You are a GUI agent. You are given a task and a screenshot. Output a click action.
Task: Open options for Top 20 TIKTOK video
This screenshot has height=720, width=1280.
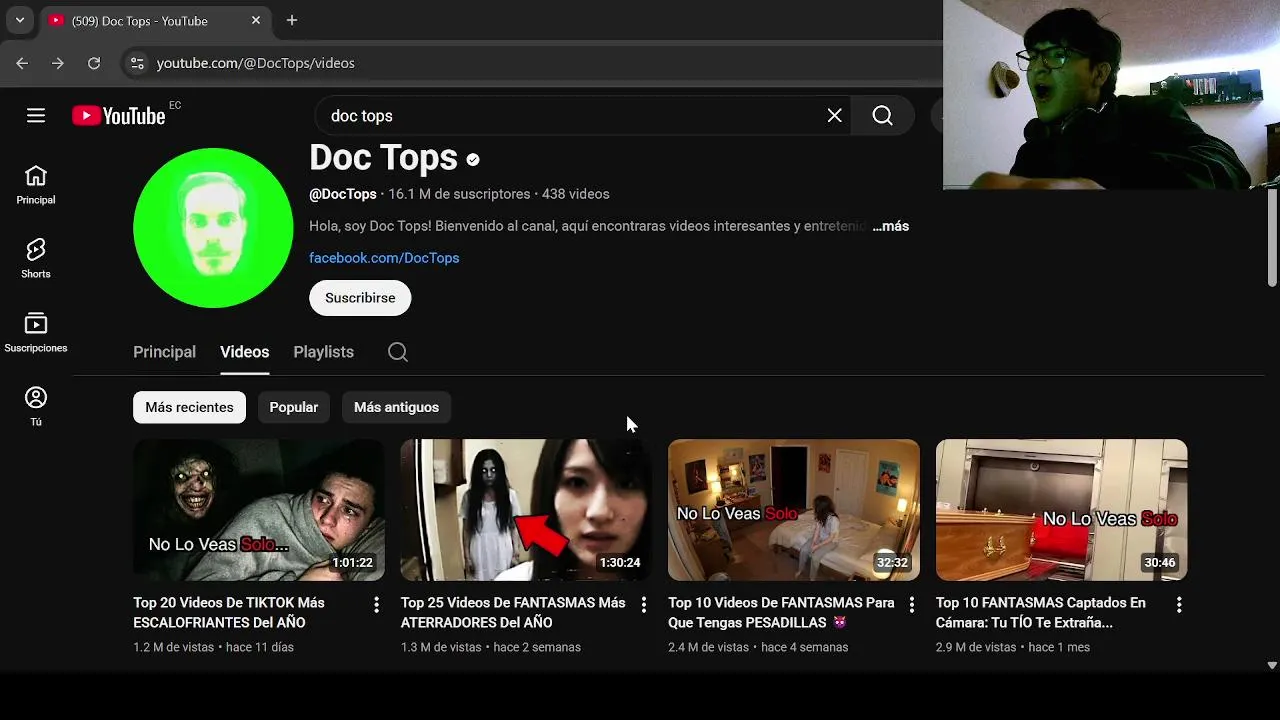(376, 605)
